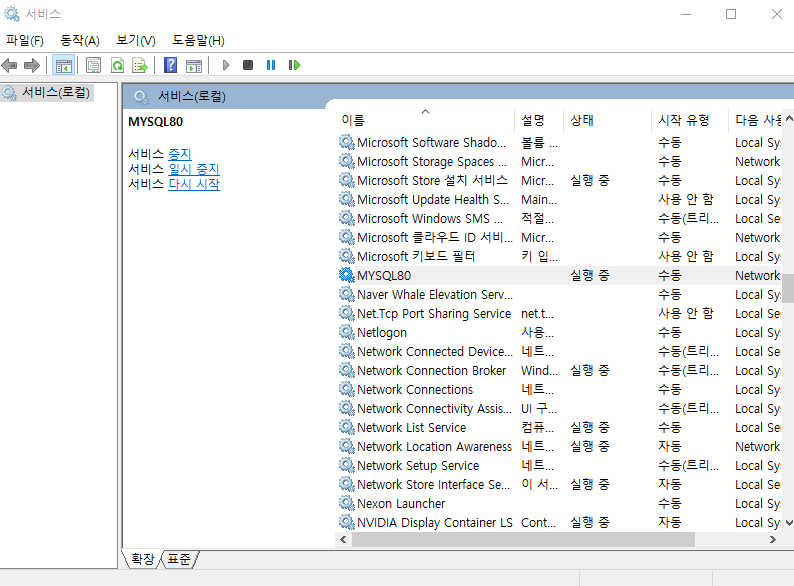Click the Restart Service toolbar icon

(x=294, y=65)
